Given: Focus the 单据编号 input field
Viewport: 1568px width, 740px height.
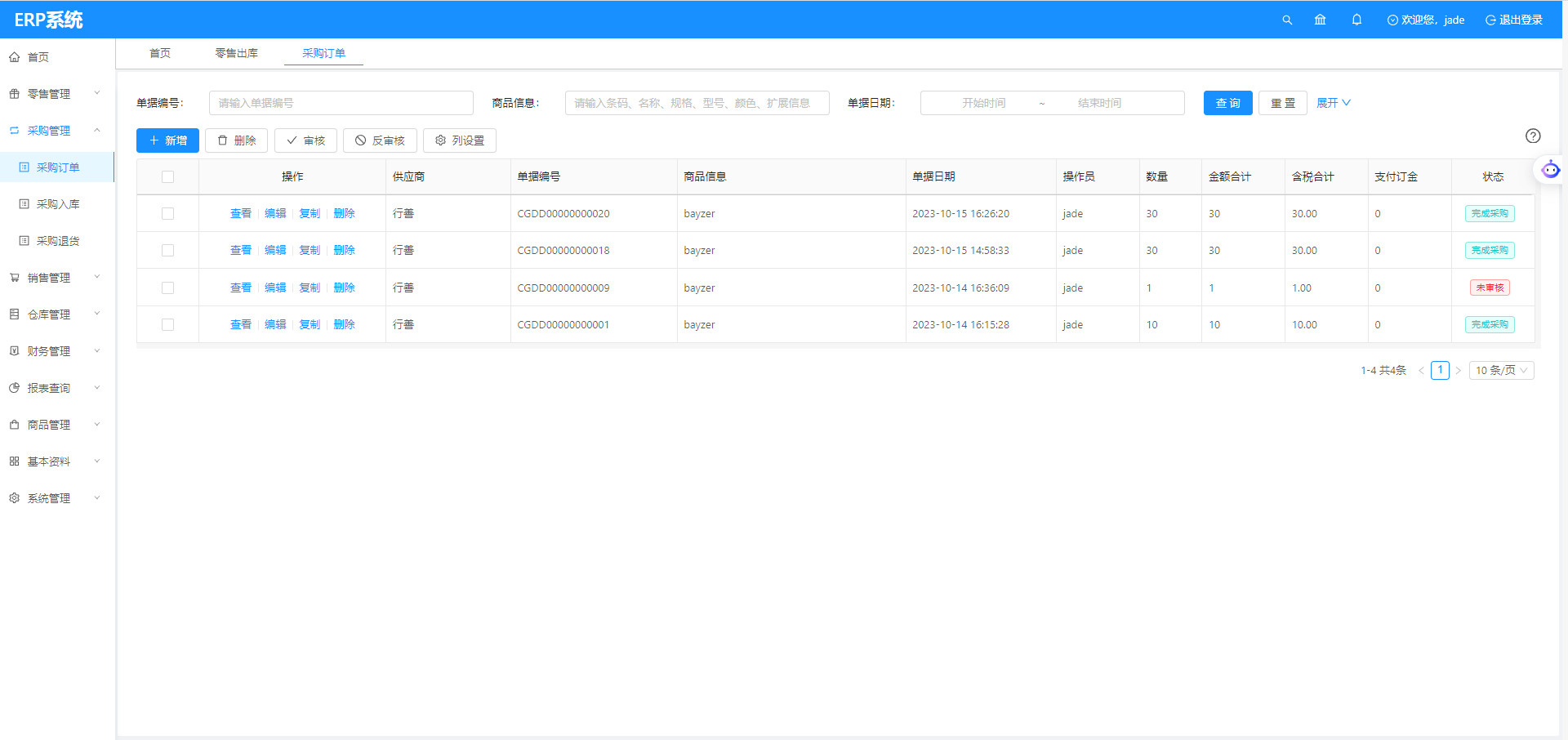Looking at the screenshot, I should point(341,103).
